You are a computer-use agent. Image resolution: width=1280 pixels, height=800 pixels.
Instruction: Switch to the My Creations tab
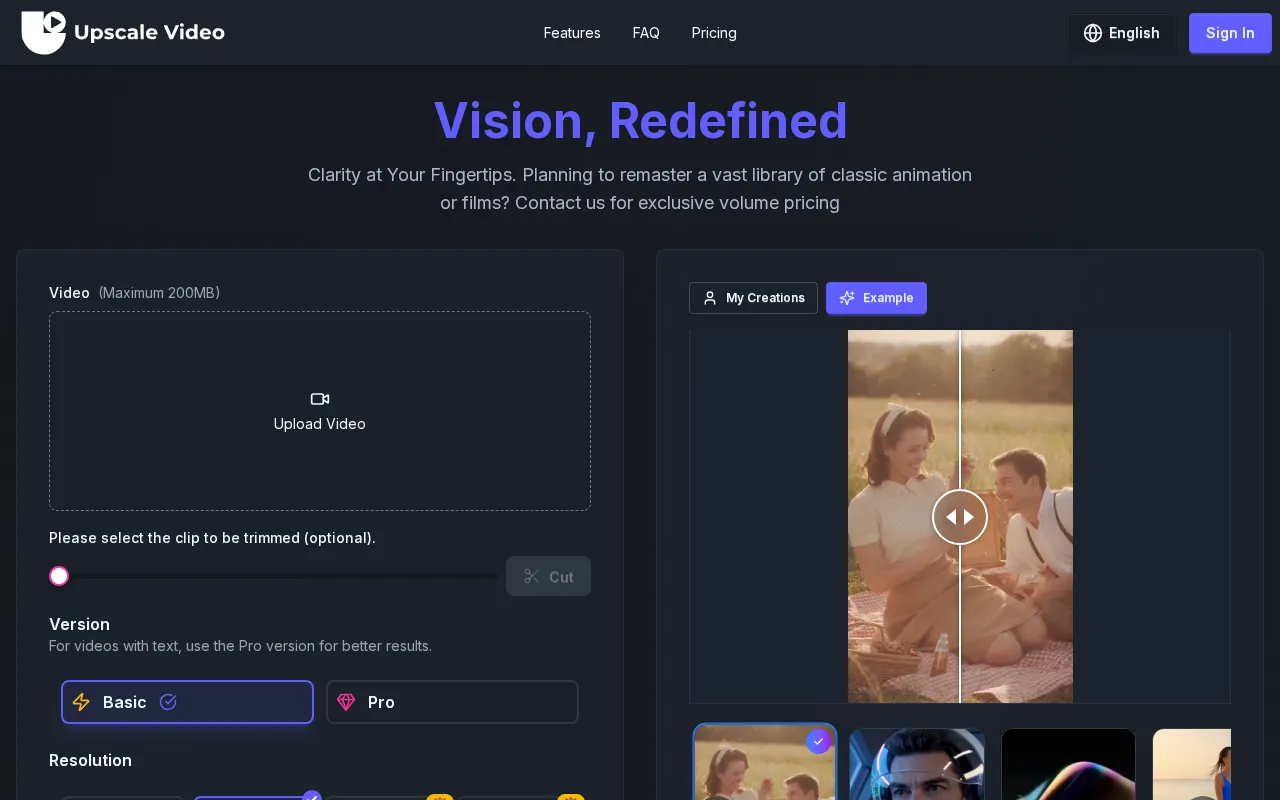pyautogui.click(x=753, y=298)
